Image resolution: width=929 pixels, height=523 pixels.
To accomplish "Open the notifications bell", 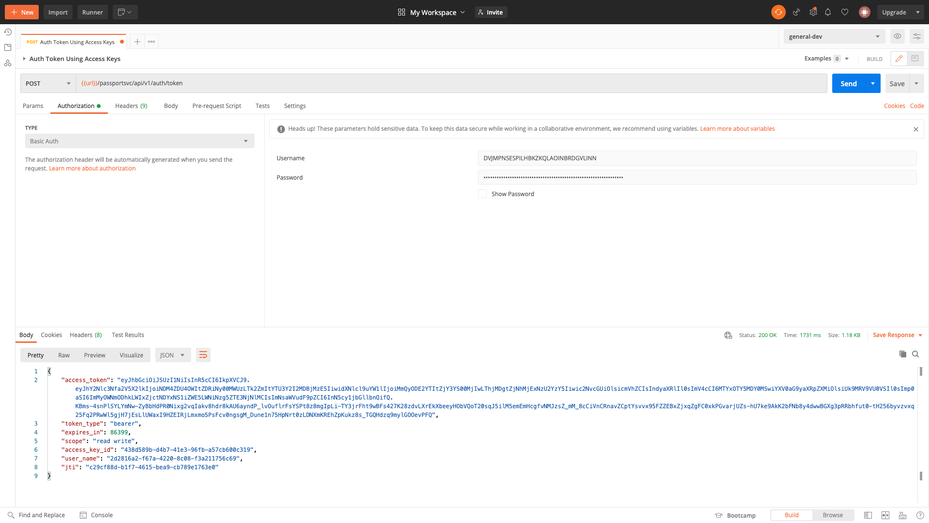I will click(x=828, y=12).
